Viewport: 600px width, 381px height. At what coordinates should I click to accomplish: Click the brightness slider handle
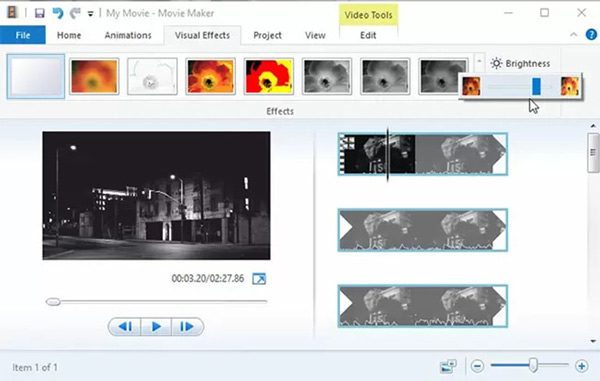(x=536, y=86)
